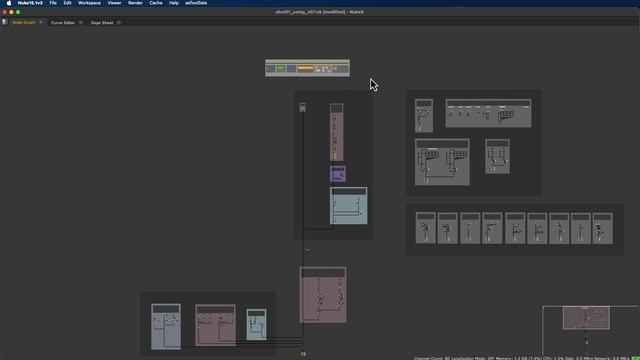Open the aeToolSets menu

[196, 3]
